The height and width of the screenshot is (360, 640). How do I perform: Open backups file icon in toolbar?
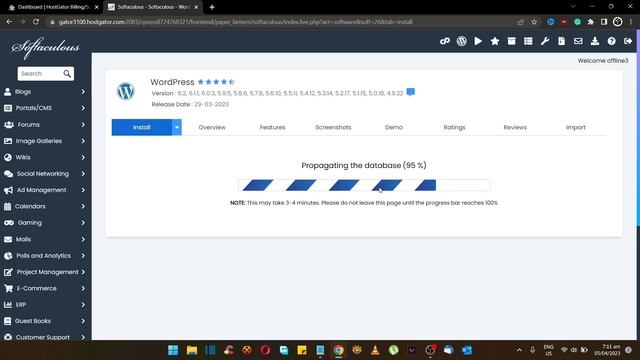(562, 41)
